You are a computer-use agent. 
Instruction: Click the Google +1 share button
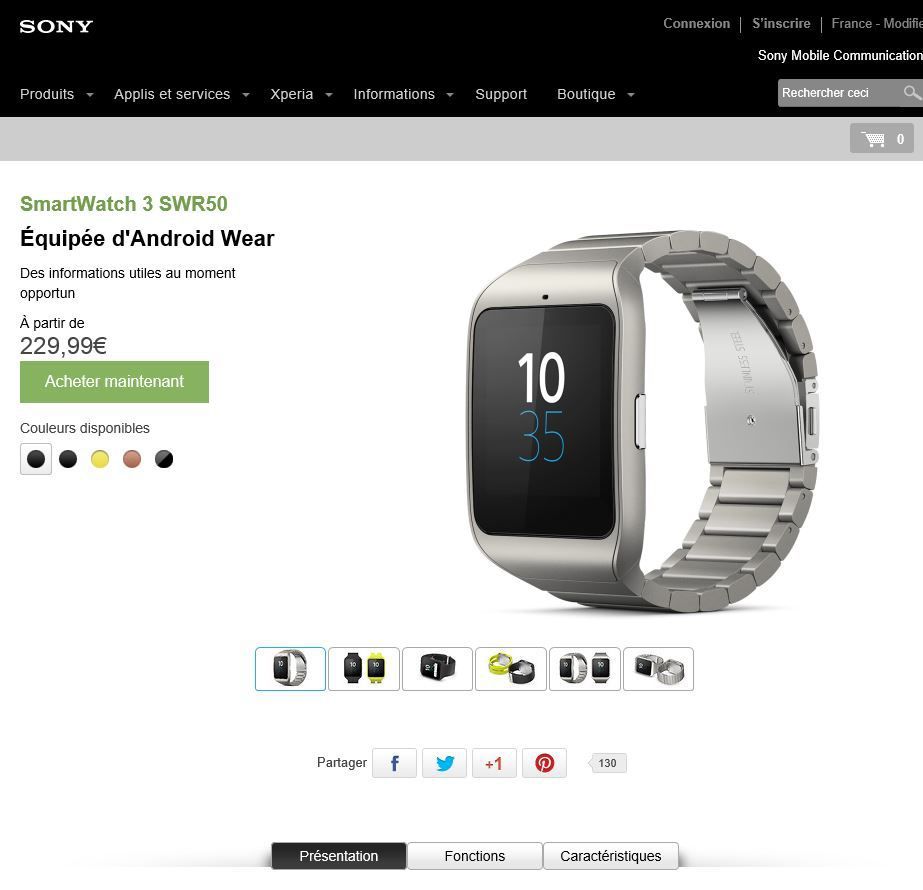pyautogui.click(x=494, y=763)
